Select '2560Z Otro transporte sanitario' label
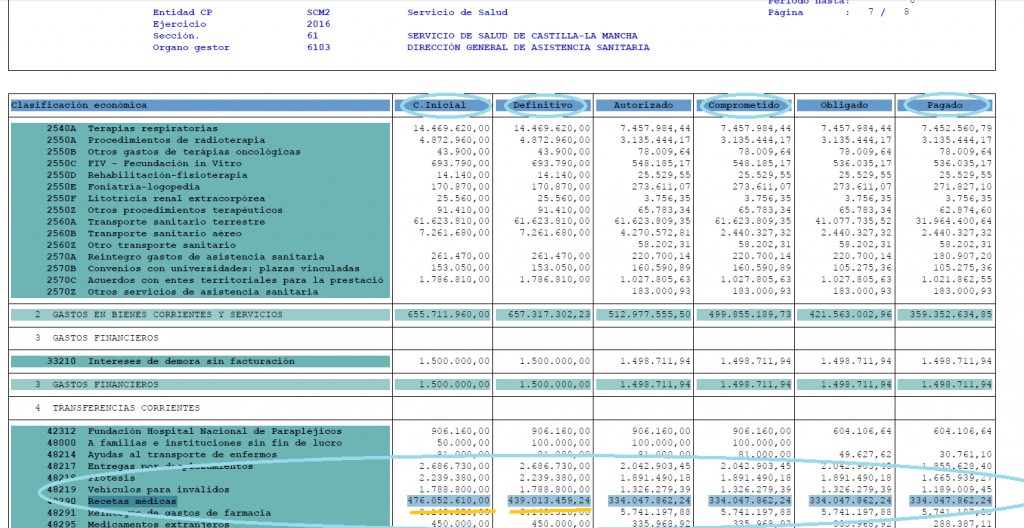The height and width of the screenshot is (528, 1024). point(141,245)
